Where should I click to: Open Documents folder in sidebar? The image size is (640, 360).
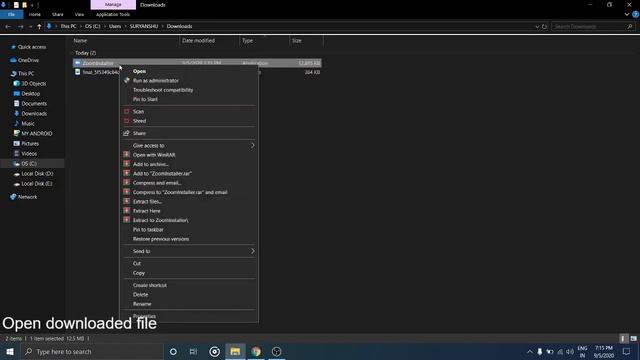[34, 104]
